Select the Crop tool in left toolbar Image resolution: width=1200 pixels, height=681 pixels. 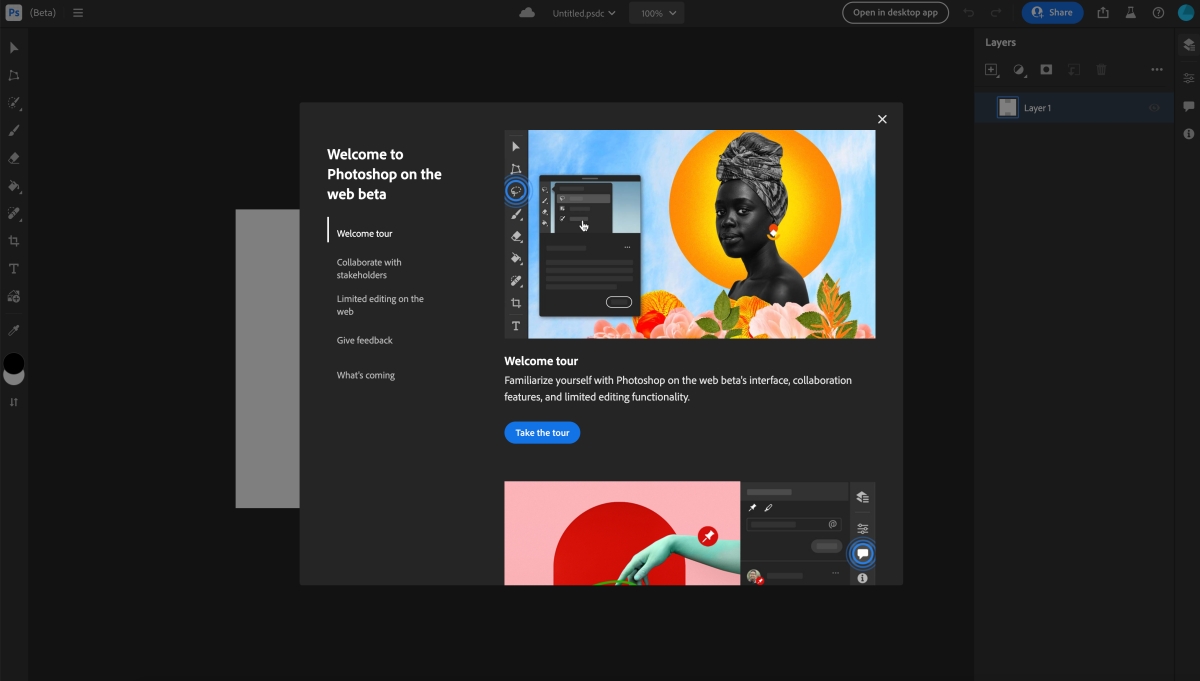pos(14,241)
